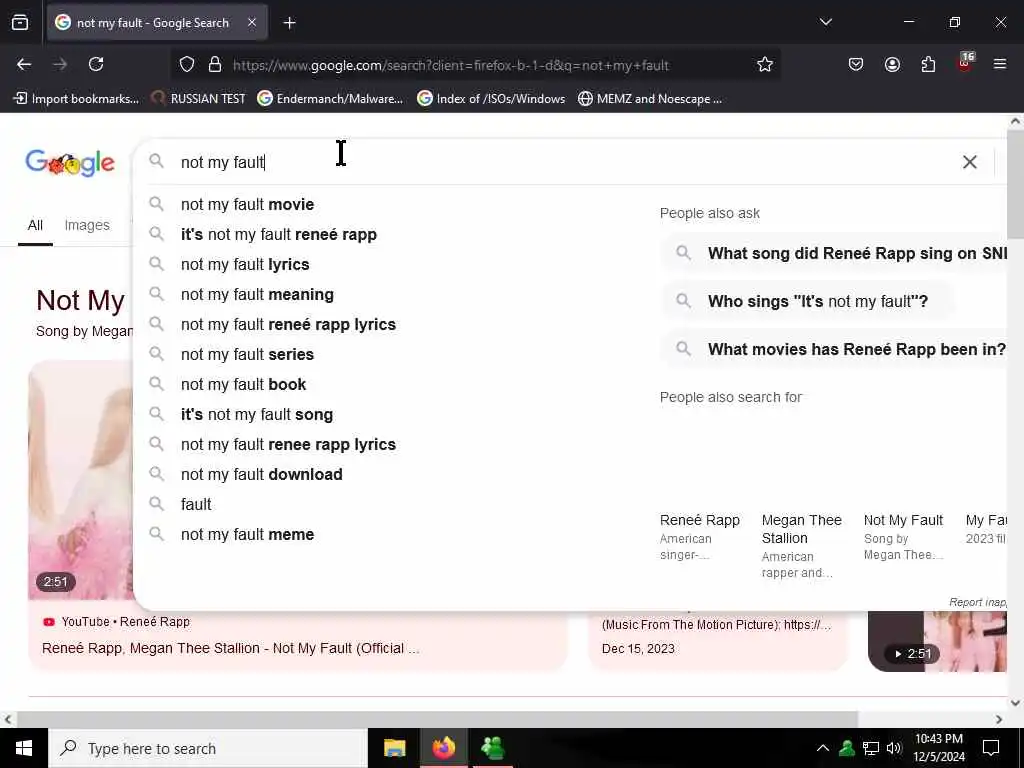Click the Firefox taskbar icon
The image size is (1024, 768).
pyautogui.click(x=443, y=748)
